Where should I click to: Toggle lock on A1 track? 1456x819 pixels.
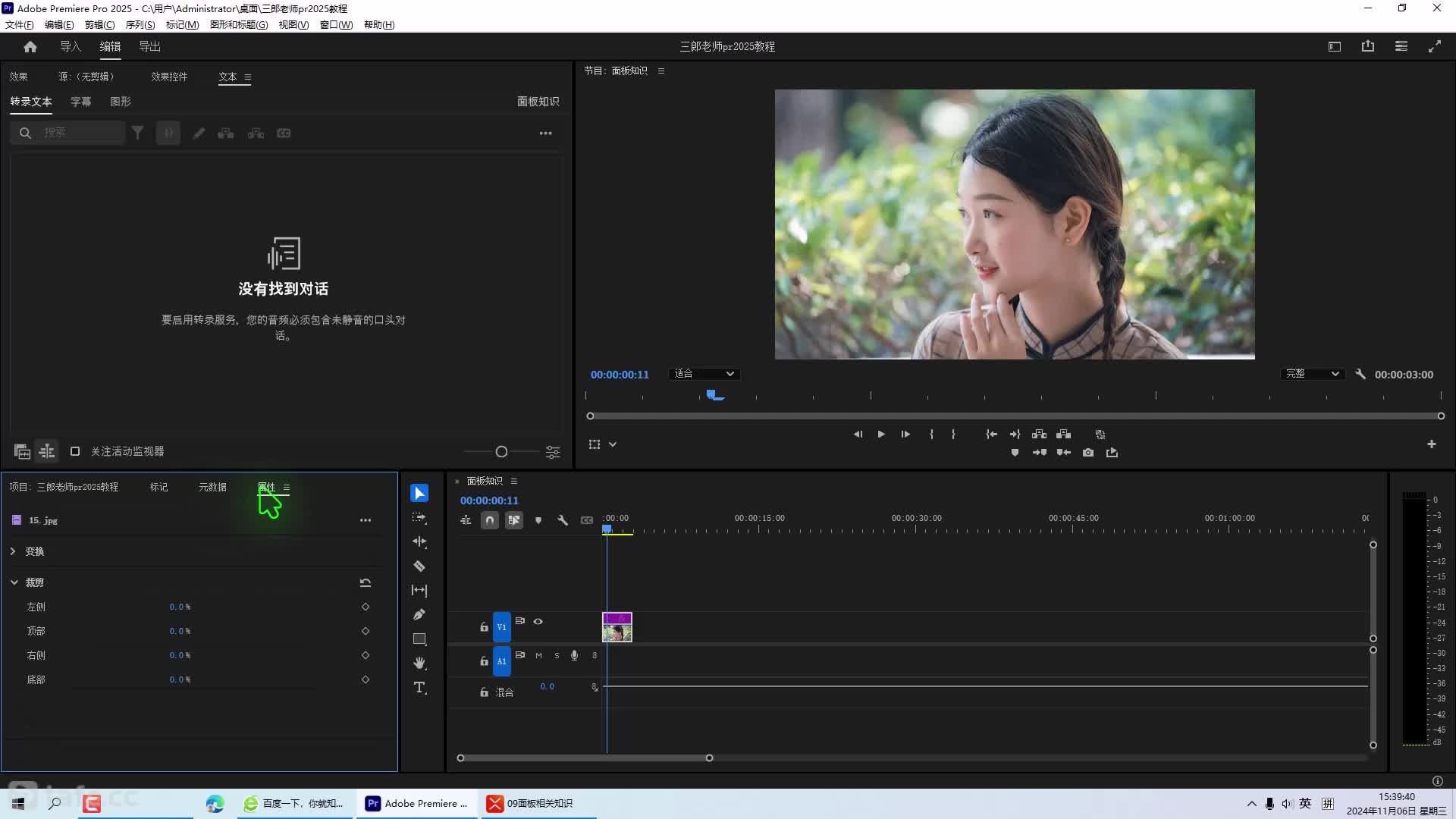click(484, 661)
